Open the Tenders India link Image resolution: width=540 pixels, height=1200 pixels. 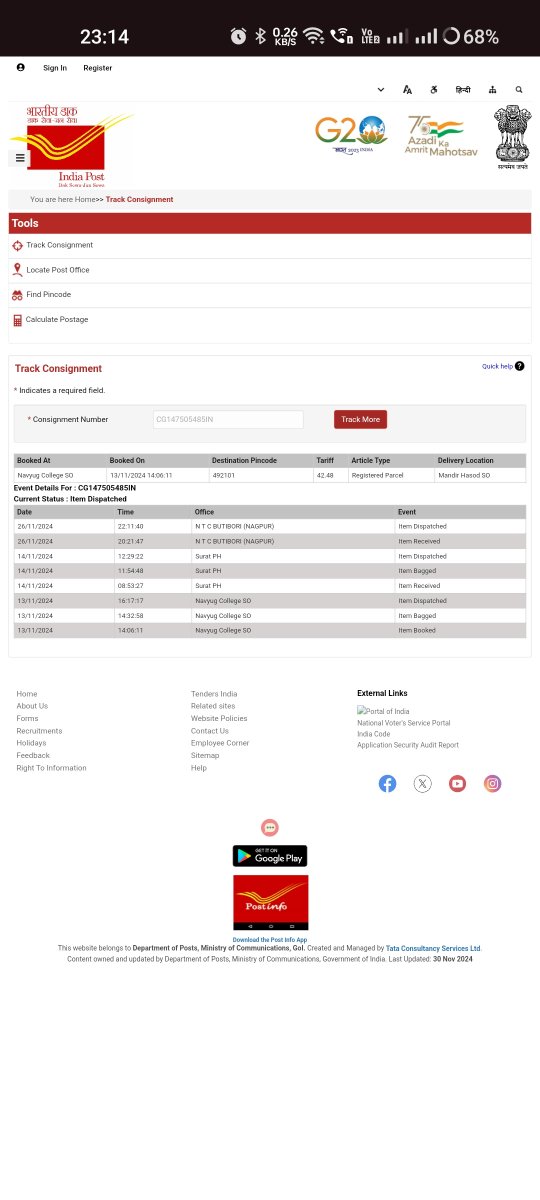[214, 694]
